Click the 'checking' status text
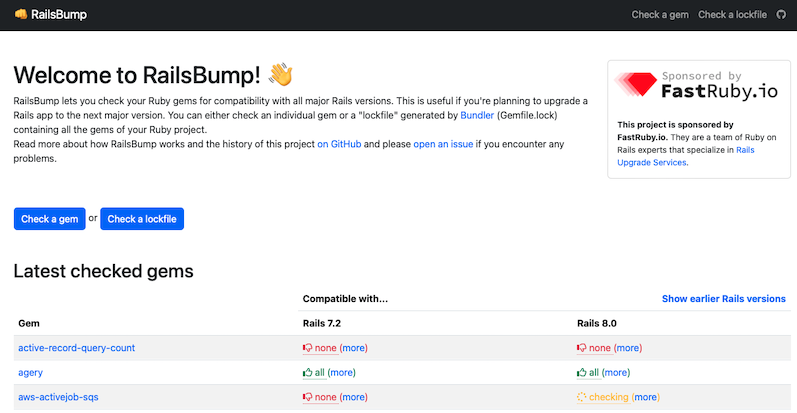The width and height of the screenshot is (797, 413). 608,397
